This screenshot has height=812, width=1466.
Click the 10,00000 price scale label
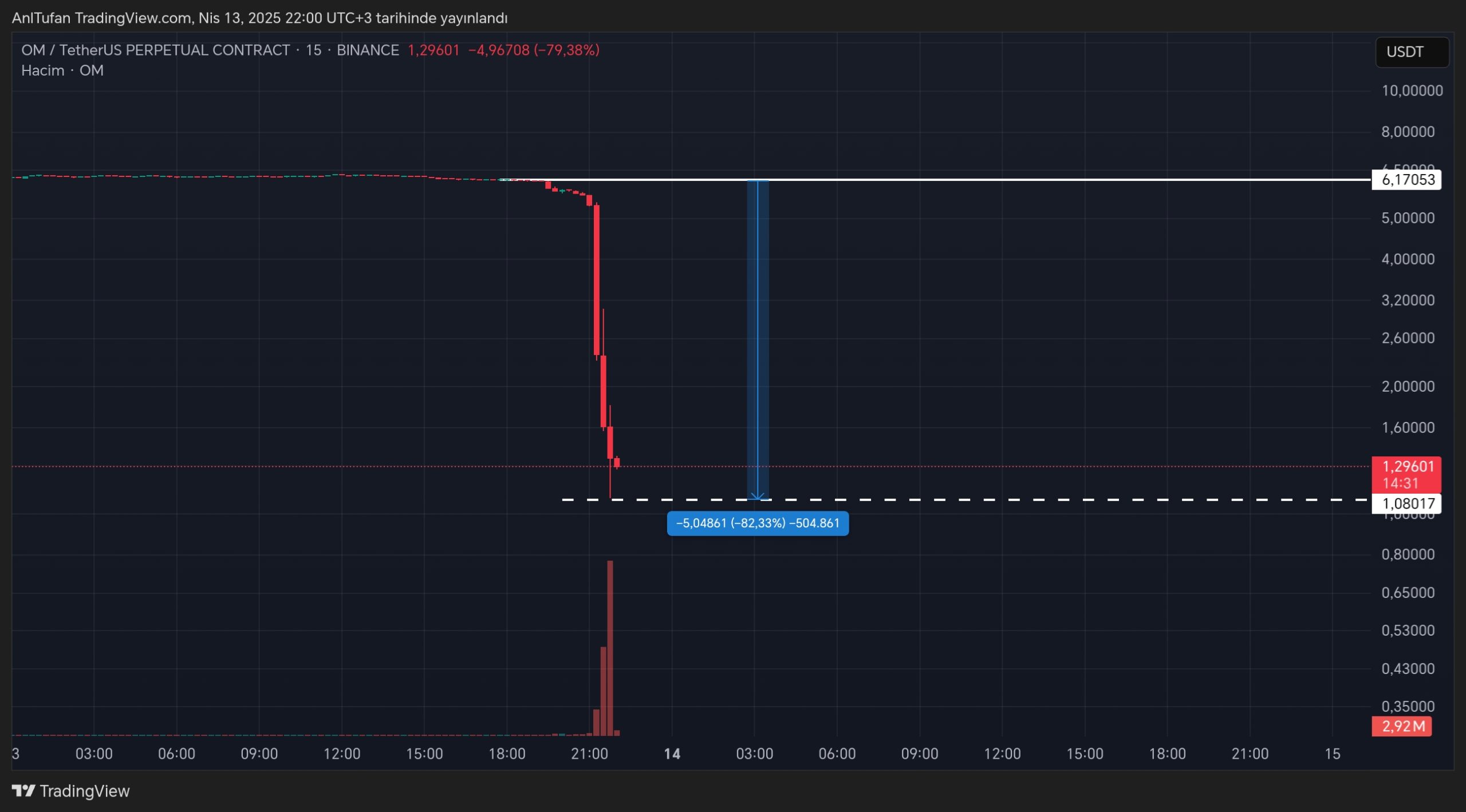click(x=1412, y=90)
